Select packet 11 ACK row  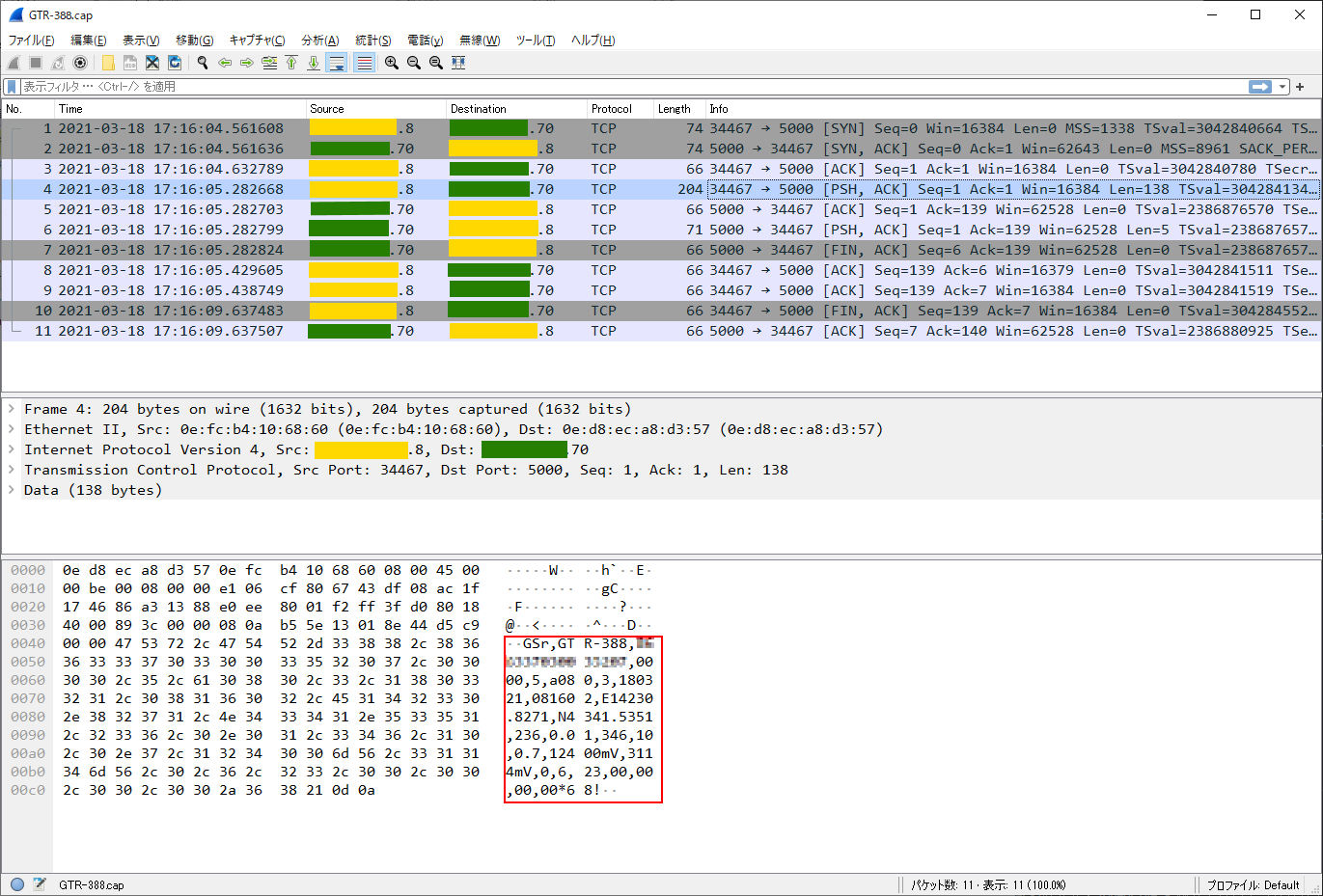[x=661, y=331]
